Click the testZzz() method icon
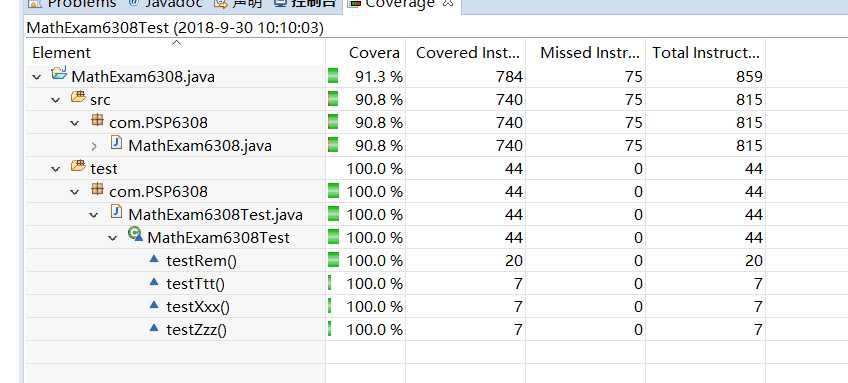 coord(154,328)
